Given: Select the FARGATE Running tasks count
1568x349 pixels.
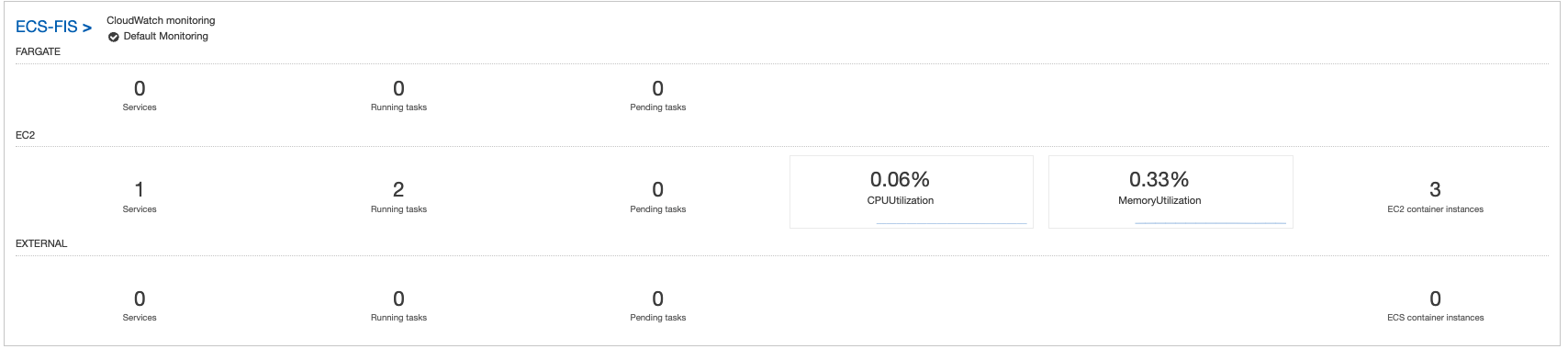Looking at the screenshot, I should coord(398,89).
